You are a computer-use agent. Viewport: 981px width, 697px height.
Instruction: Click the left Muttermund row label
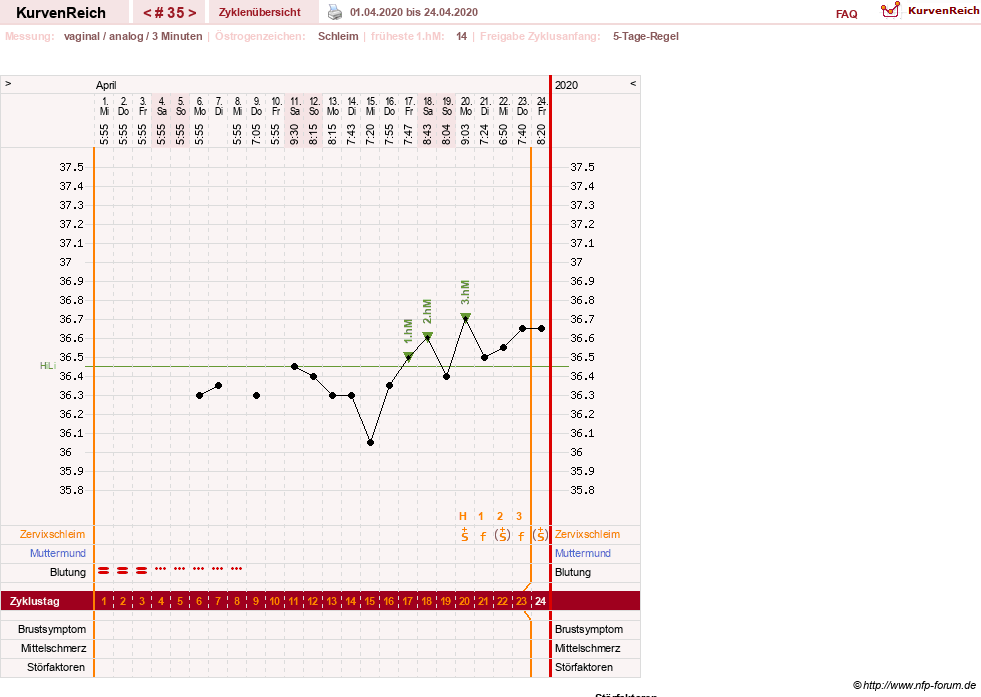(x=58, y=553)
